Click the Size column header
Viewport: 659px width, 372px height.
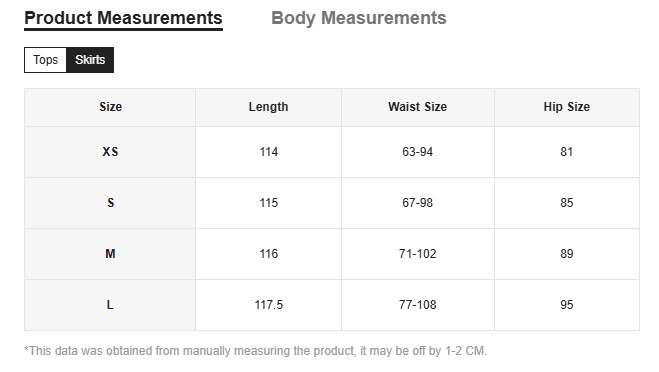(110, 107)
